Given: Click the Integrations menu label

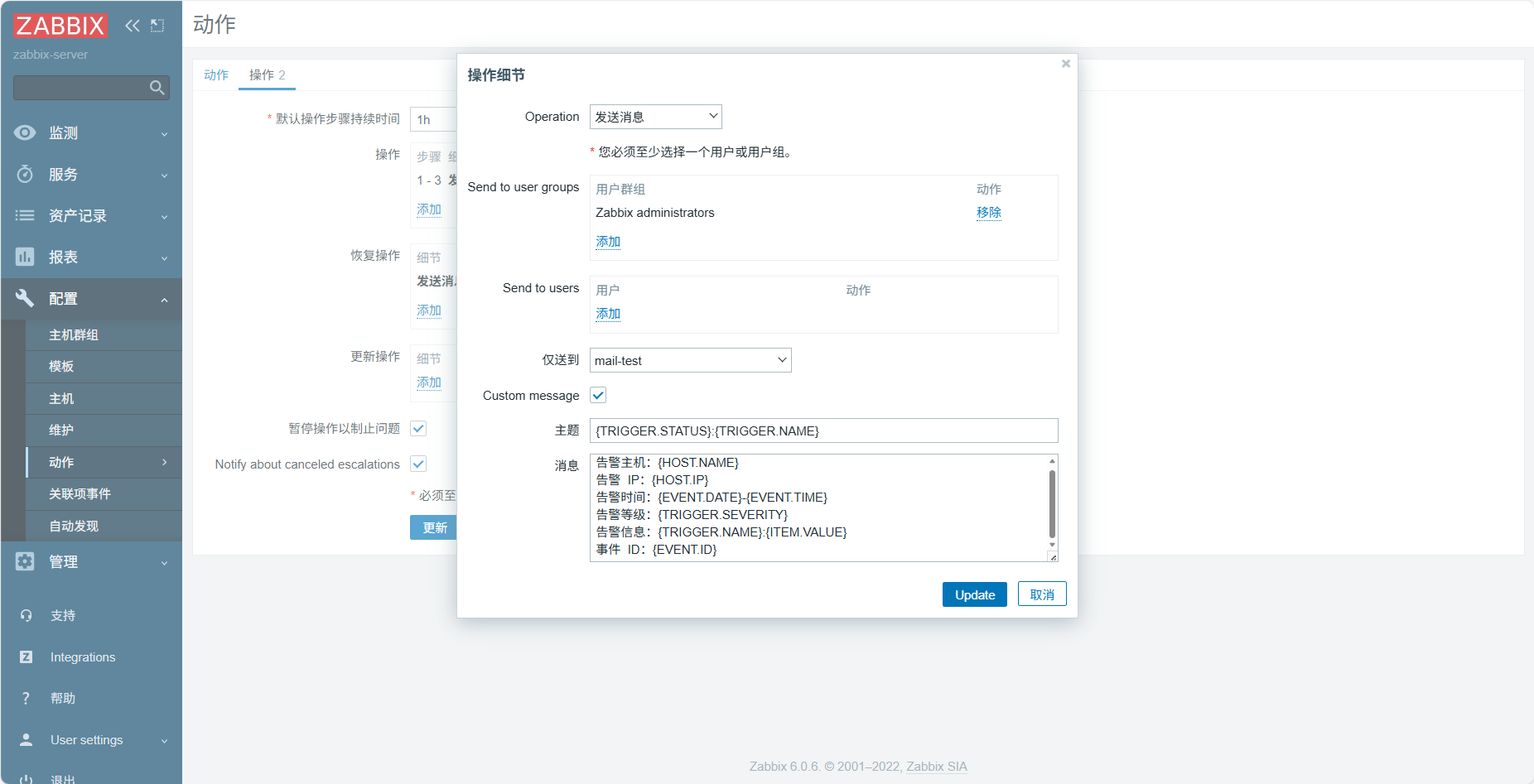Looking at the screenshot, I should point(83,657).
